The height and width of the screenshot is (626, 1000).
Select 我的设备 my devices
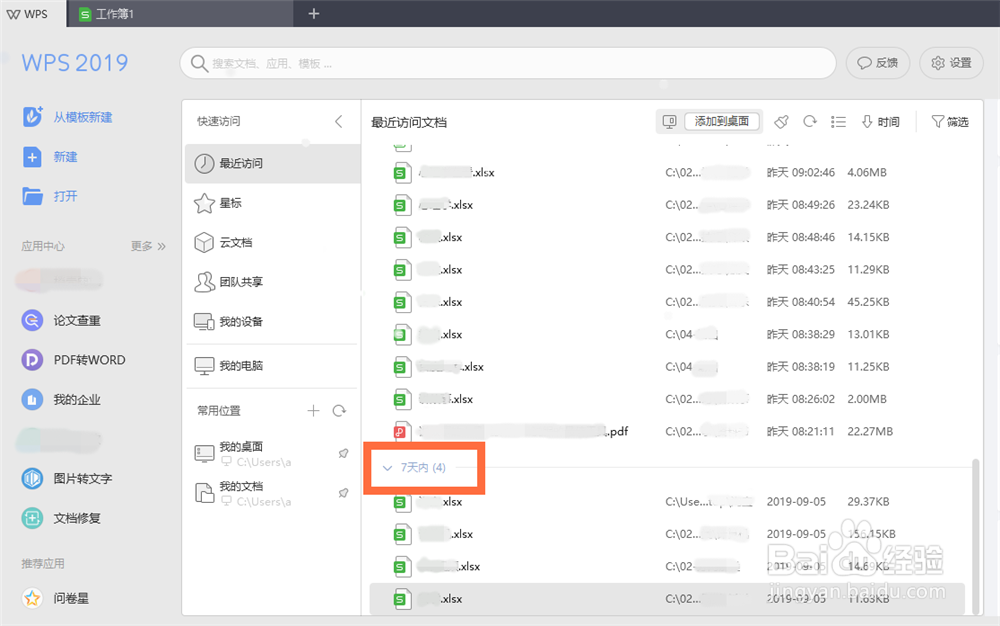tap(273, 322)
